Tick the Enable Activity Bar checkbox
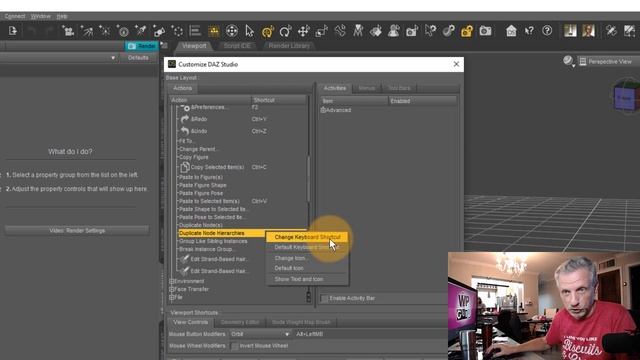This screenshot has height=360, width=640. point(324,298)
